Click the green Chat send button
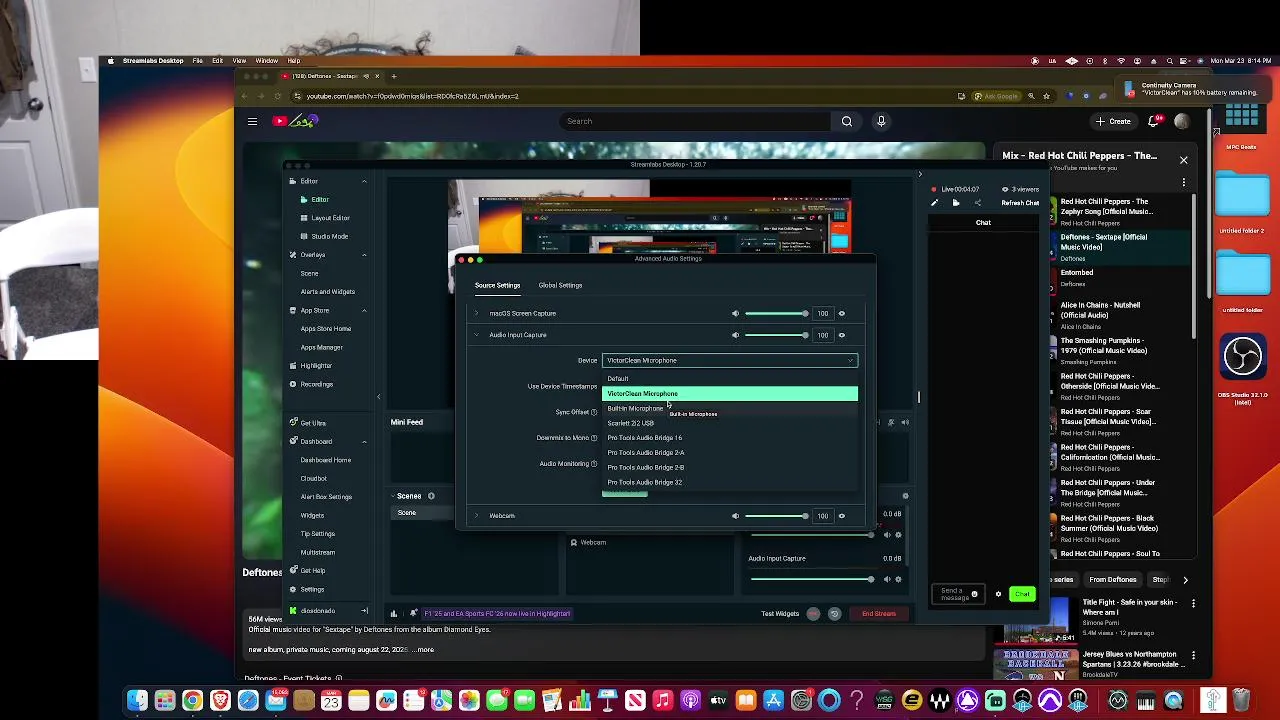This screenshot has width=1280, height=720. click(1022, 594)
